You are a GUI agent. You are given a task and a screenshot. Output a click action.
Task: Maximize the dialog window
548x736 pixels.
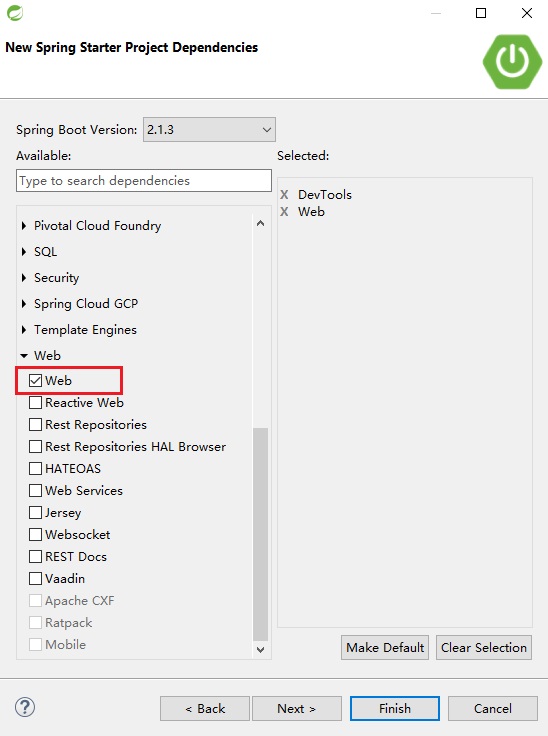[481, 13]
